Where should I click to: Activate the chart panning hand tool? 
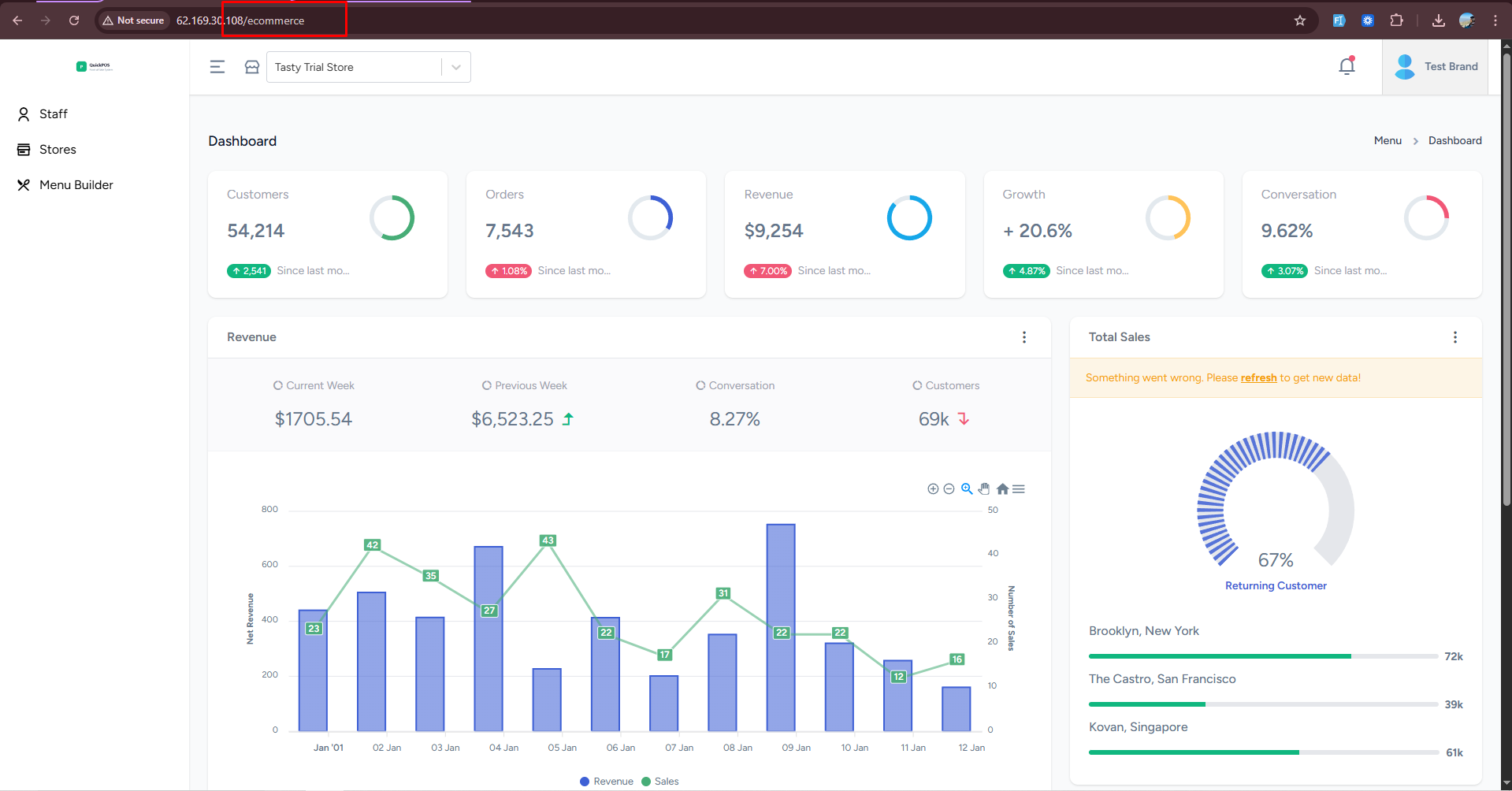(984, 489)
